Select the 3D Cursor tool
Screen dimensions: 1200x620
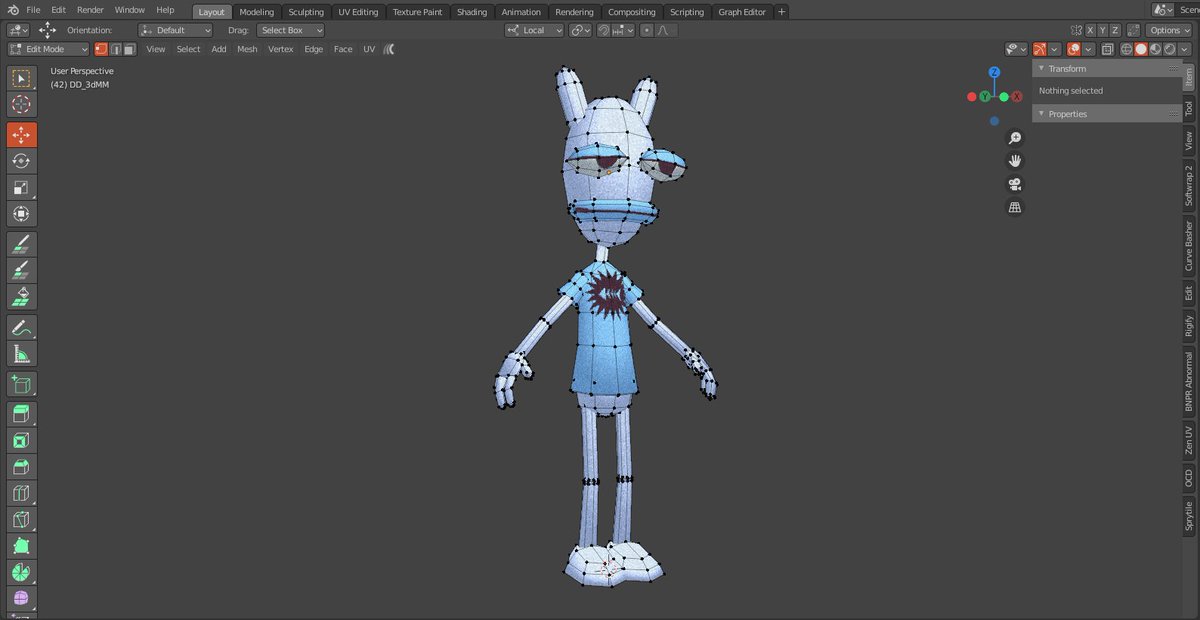tap(22, 105)
